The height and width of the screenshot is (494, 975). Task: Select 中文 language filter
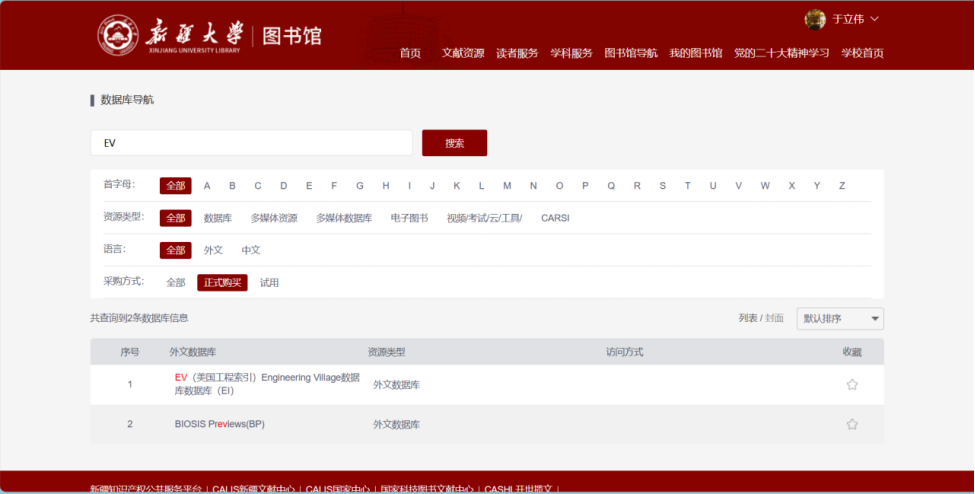tap(251, 250)
